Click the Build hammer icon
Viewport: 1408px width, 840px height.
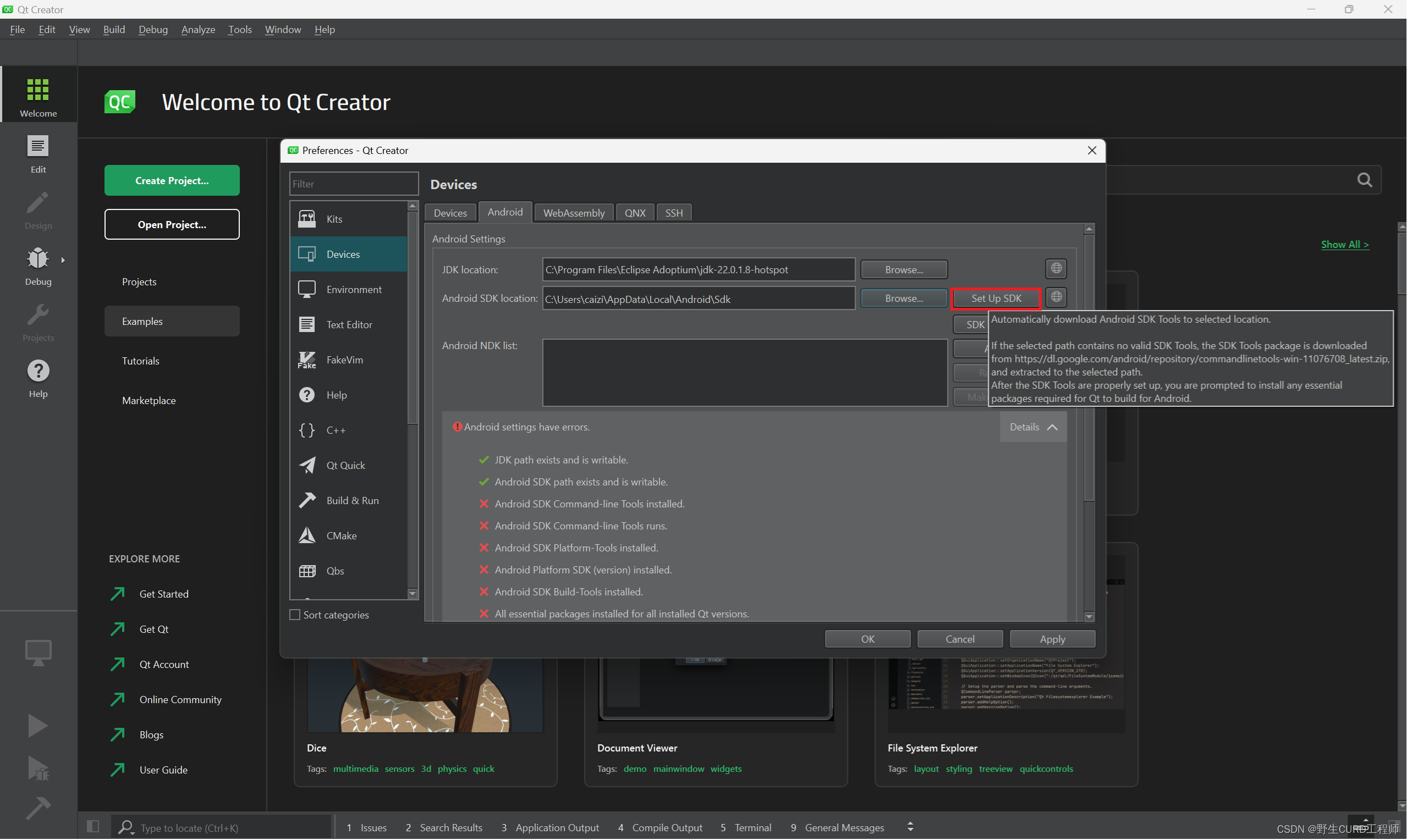pyautogui.click(x=38, y=808)
